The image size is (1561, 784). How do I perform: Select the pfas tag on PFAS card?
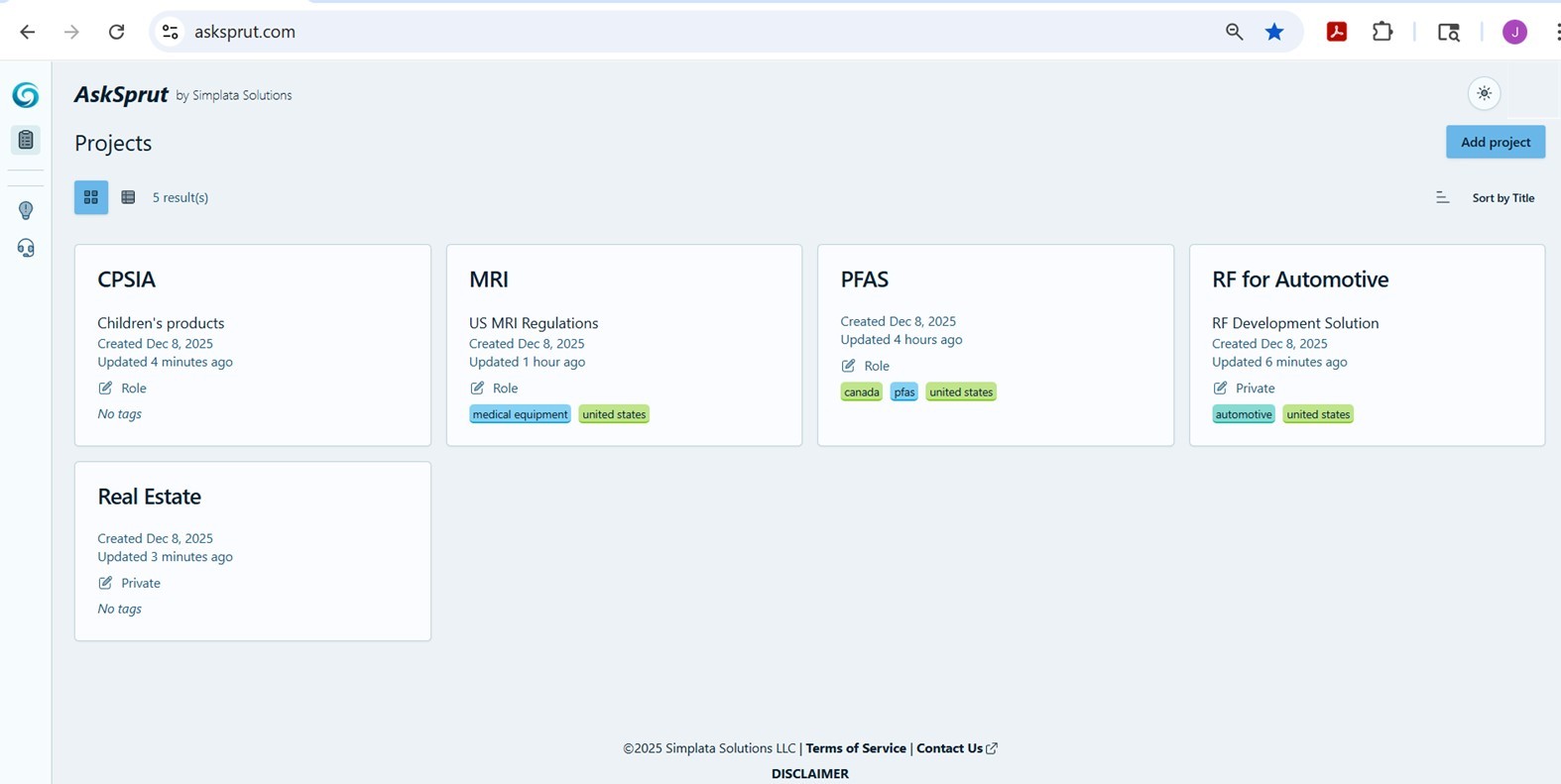point(903,392)
